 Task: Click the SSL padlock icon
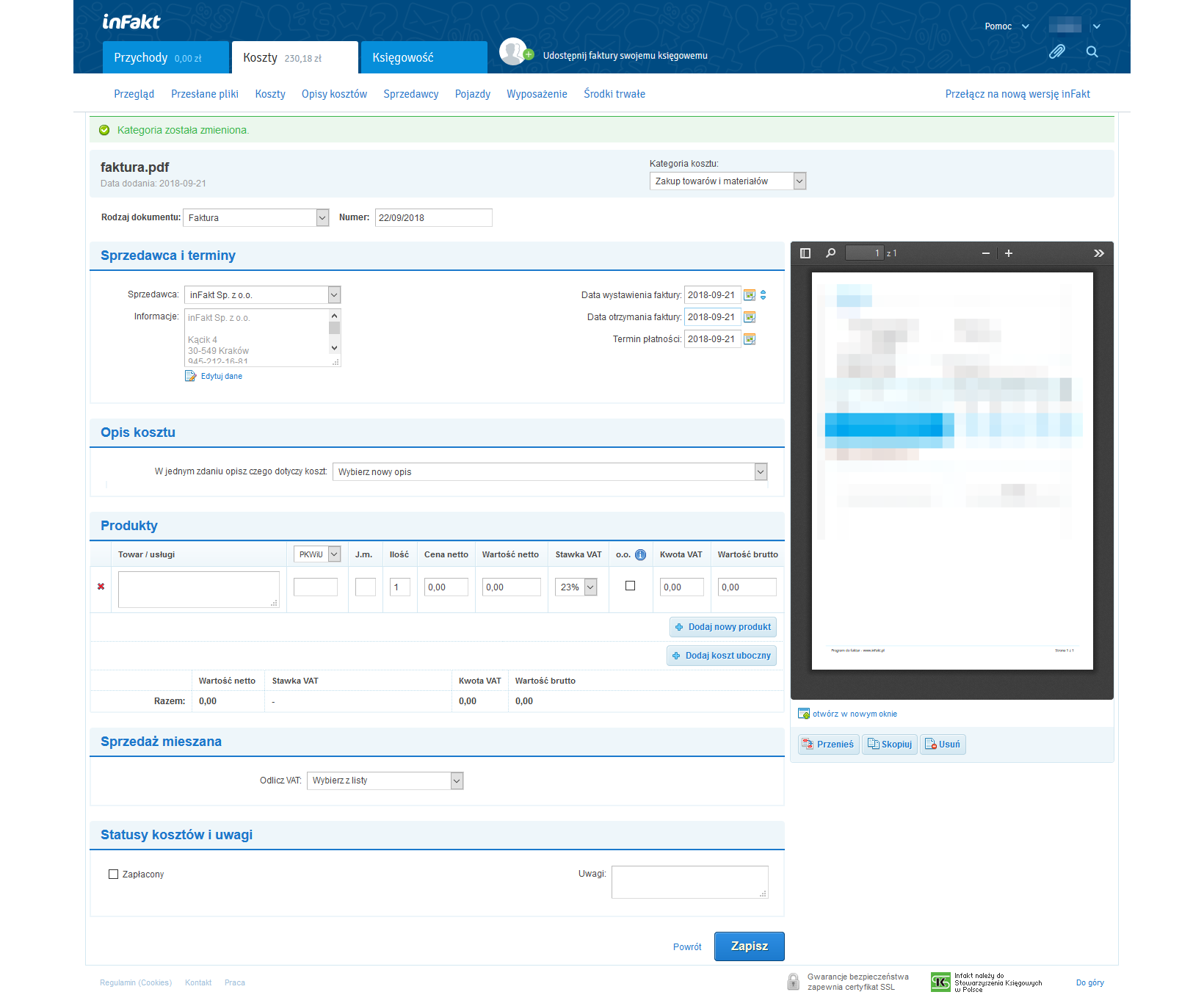(793, 982)
